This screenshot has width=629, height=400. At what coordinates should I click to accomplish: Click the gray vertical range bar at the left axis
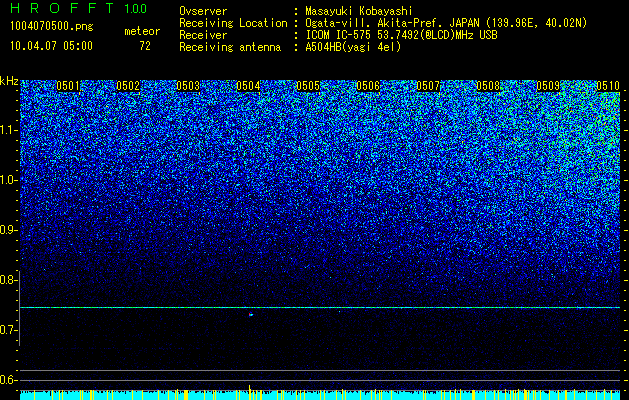coord(20,308)
